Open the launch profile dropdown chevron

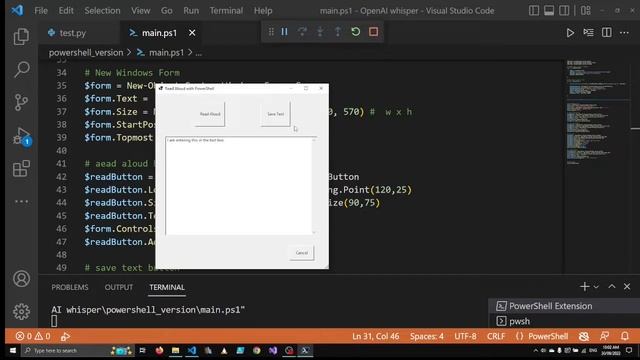596,287
